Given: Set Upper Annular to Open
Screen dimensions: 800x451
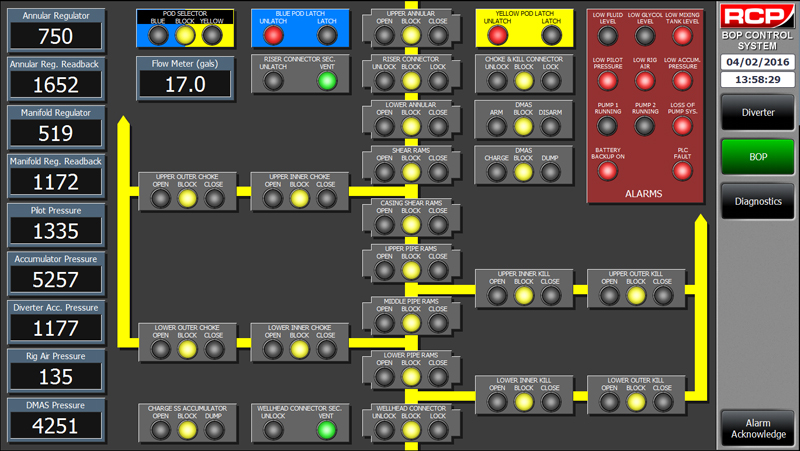Looking at the screenshot, I should (384, 36).
